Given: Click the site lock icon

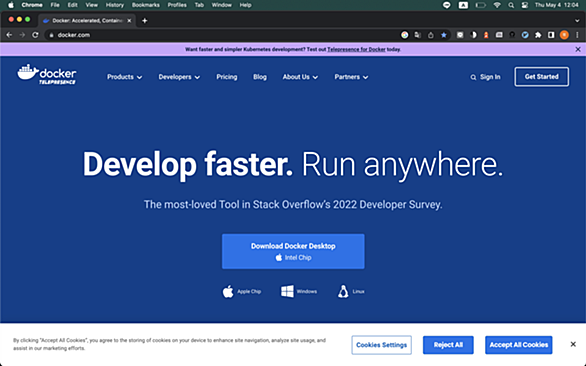Looking at the screenshot, I should 52,35.
